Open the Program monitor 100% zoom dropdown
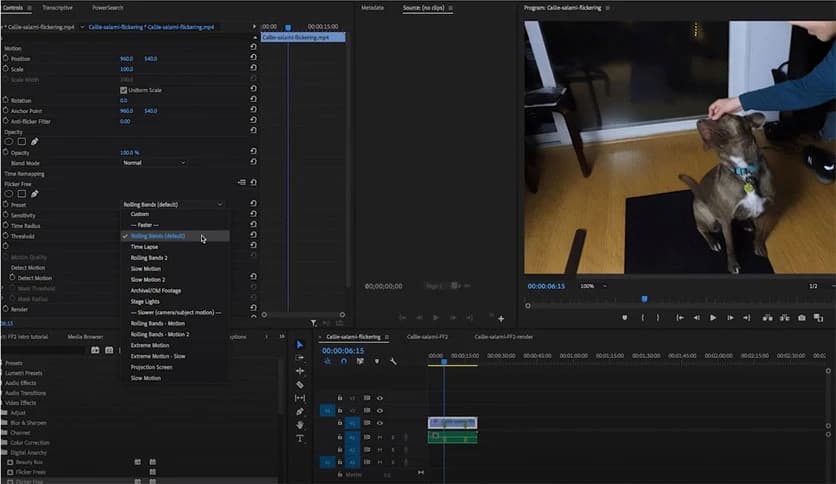This screenshot has height=484, width=836. pyautogui.click(x=591, y=286)
